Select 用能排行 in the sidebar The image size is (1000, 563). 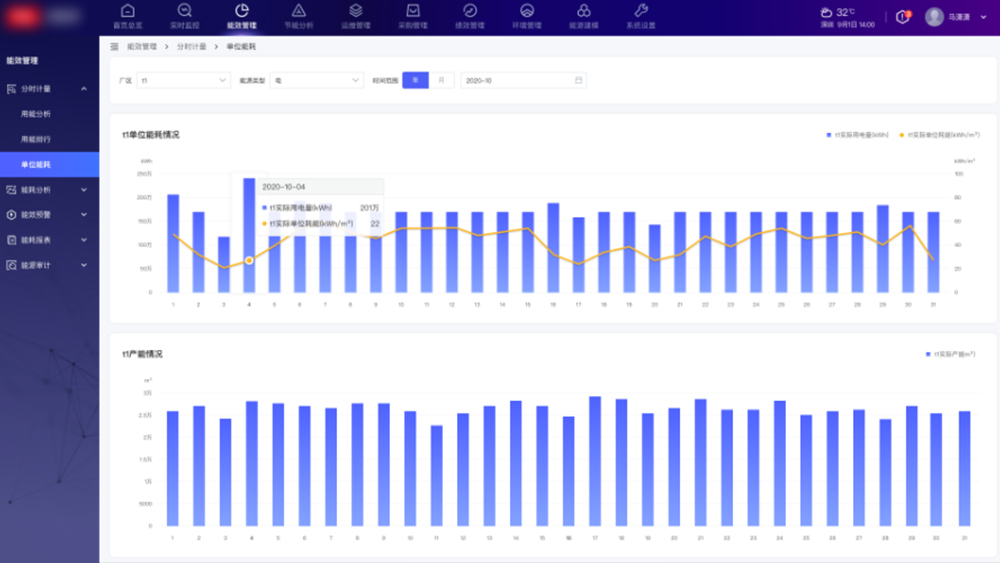click(36, 139)
